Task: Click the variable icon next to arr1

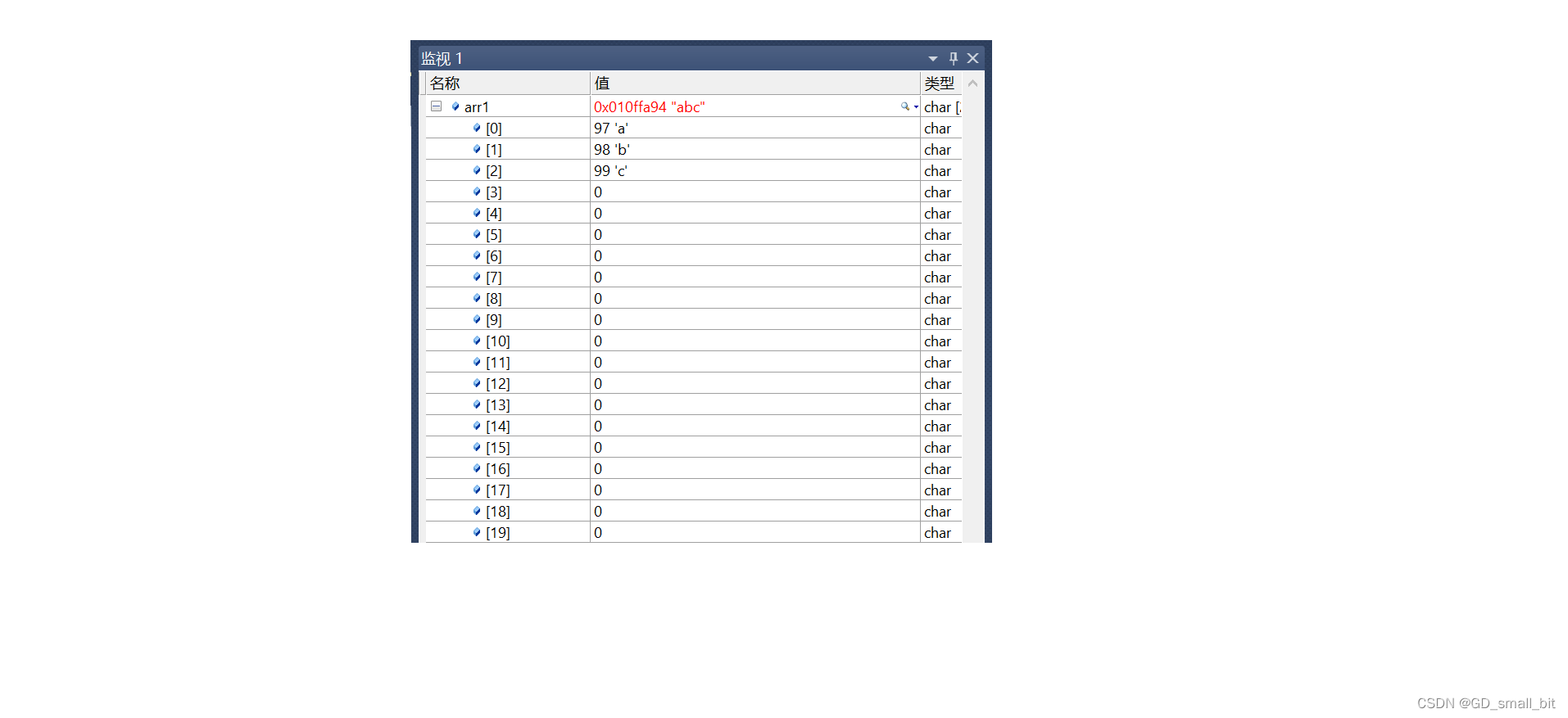Action: (455, 106)
